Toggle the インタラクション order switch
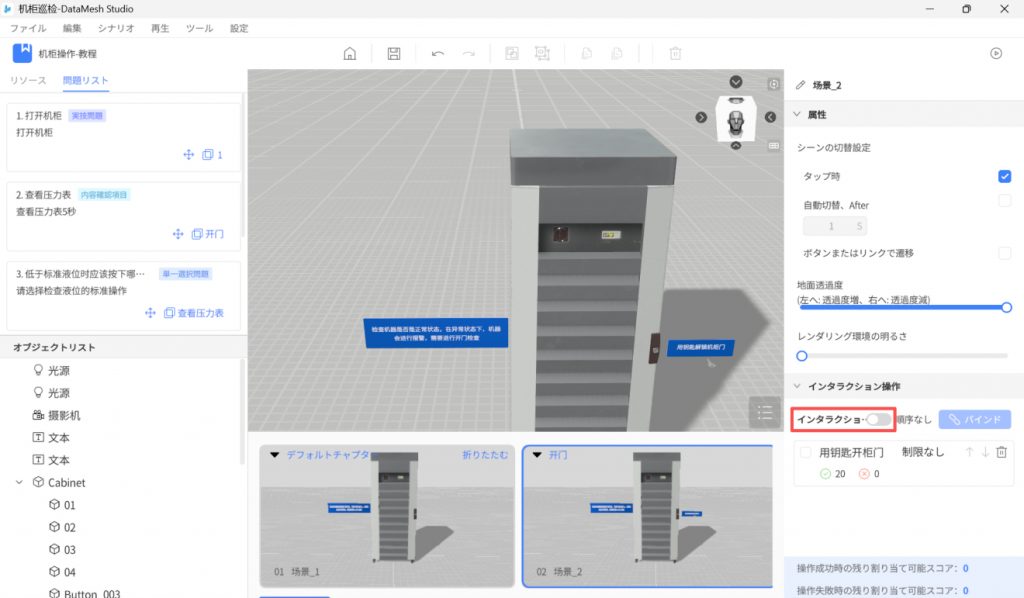The width and height of the screenshot is (1024, 598). point(878,420)
